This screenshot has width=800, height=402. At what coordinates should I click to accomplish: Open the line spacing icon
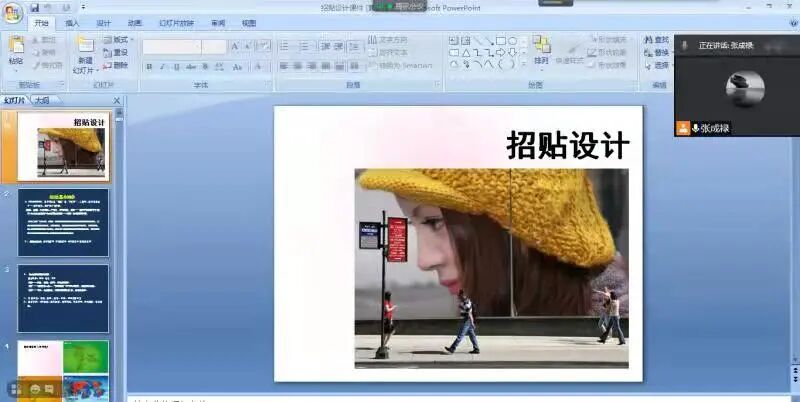tap(355, 46)
